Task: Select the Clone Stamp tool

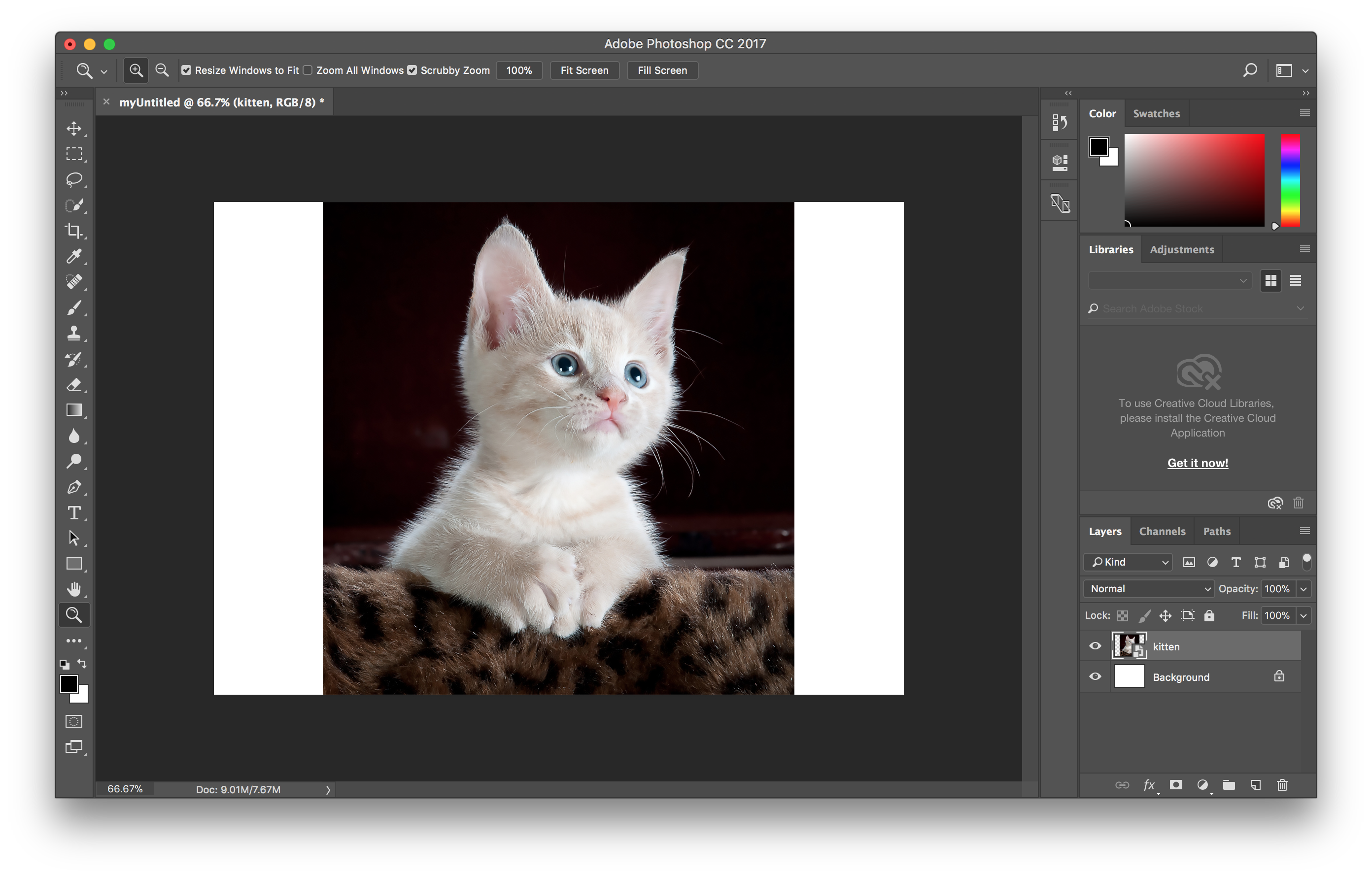Action: point(74,333)
